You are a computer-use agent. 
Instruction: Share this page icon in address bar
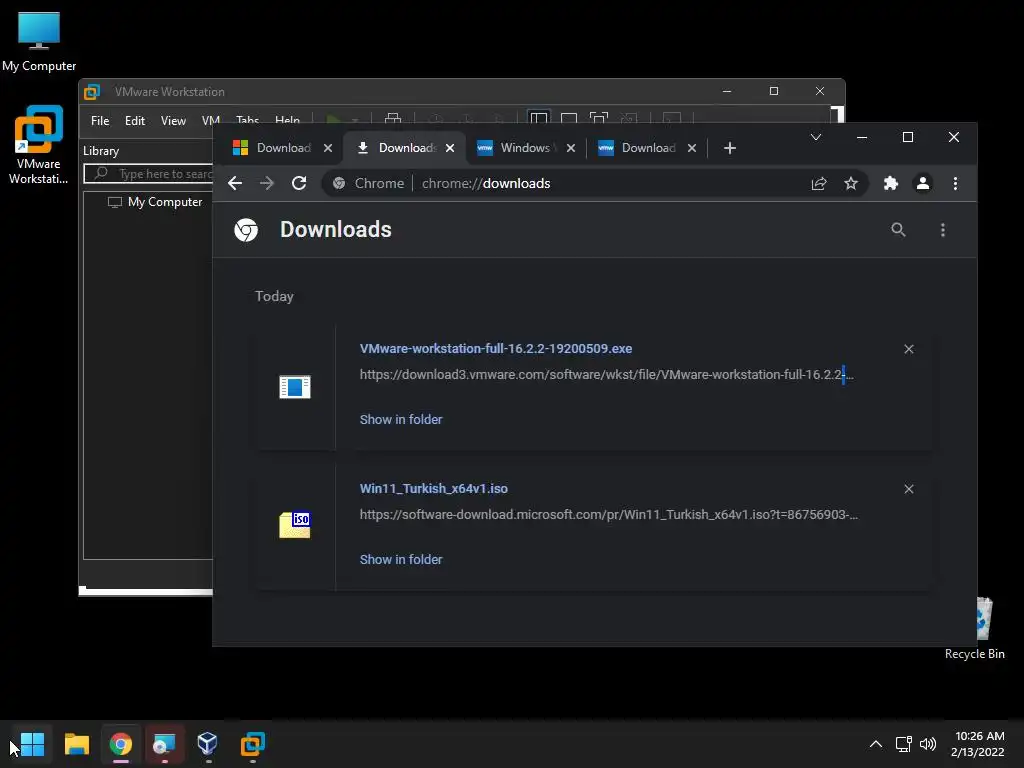pyautogui.click(x=819, y=184)
